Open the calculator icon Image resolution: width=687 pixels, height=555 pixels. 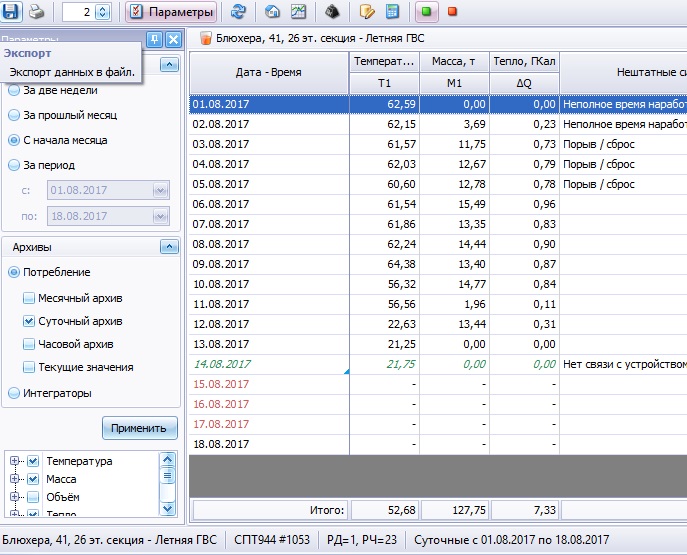[392, 12]
